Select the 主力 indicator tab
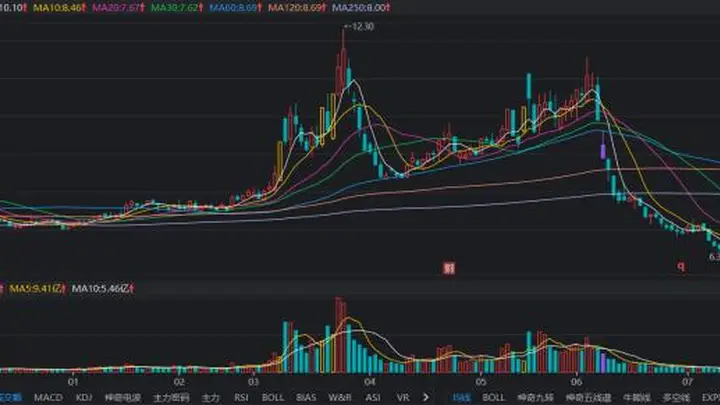This screenshot has height=405, width=720. tap(211, 398)
